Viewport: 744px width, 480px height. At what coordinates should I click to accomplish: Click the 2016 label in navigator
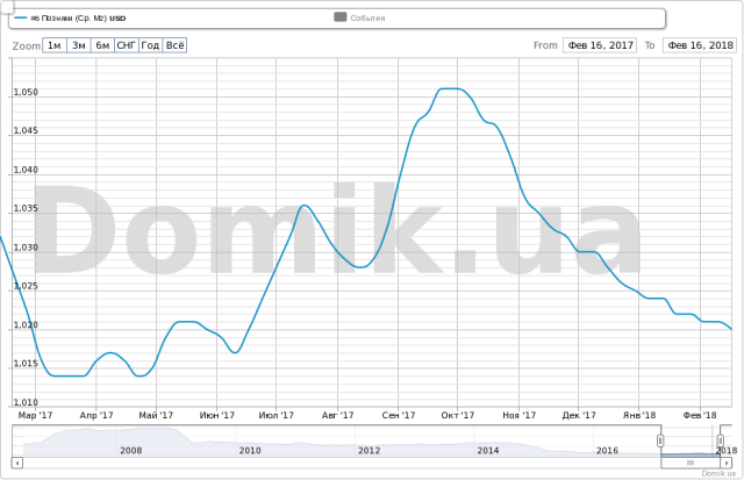[x=607, y=451]
